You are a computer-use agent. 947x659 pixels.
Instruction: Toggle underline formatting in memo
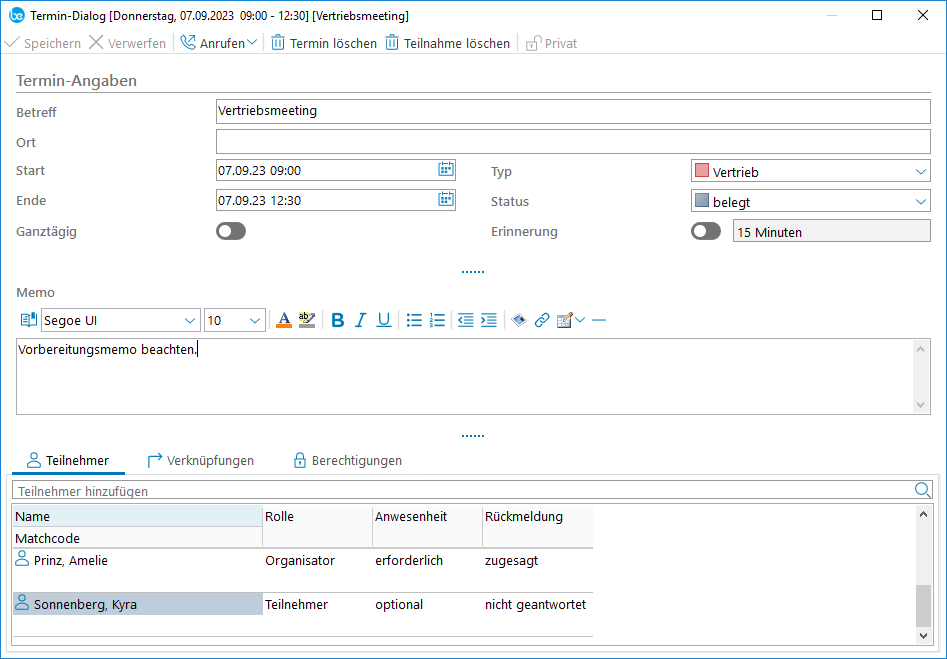[384, 321]
